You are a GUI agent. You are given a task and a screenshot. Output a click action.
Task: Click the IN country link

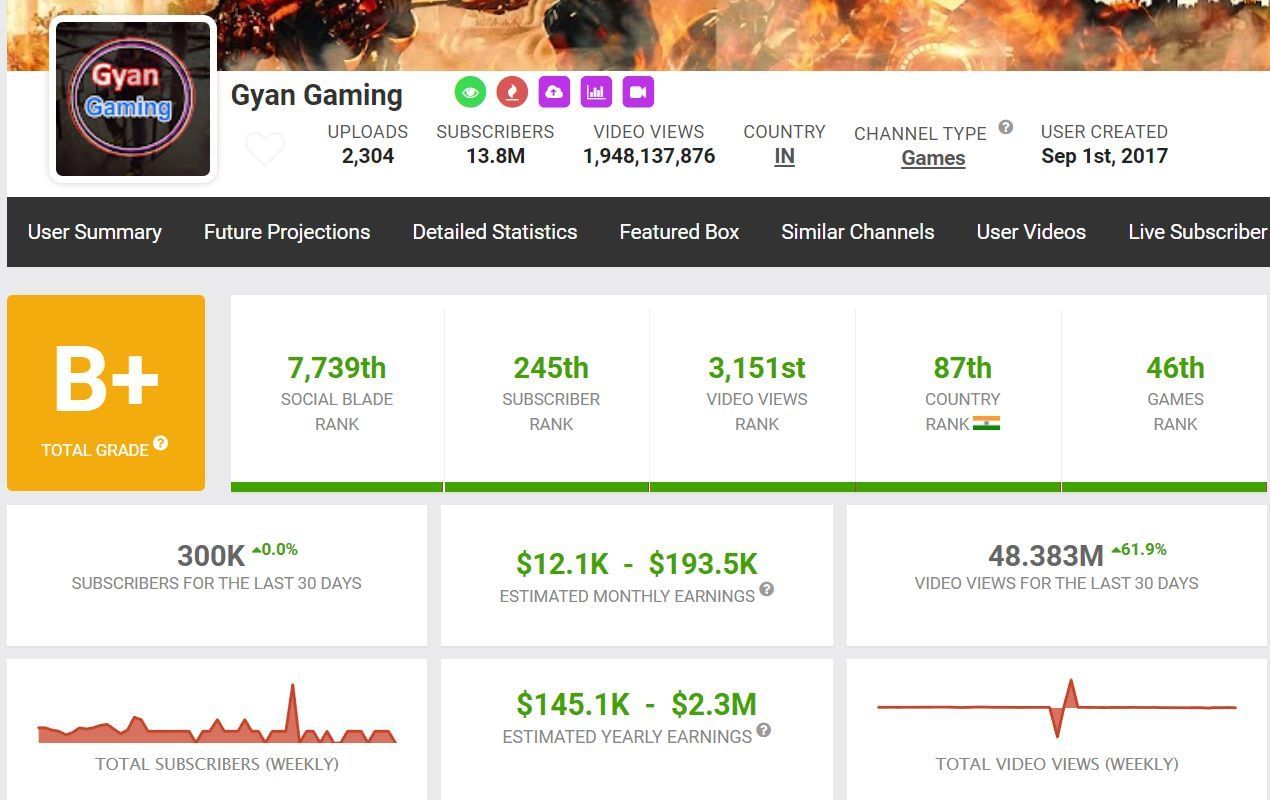click(x=784, y=157)
